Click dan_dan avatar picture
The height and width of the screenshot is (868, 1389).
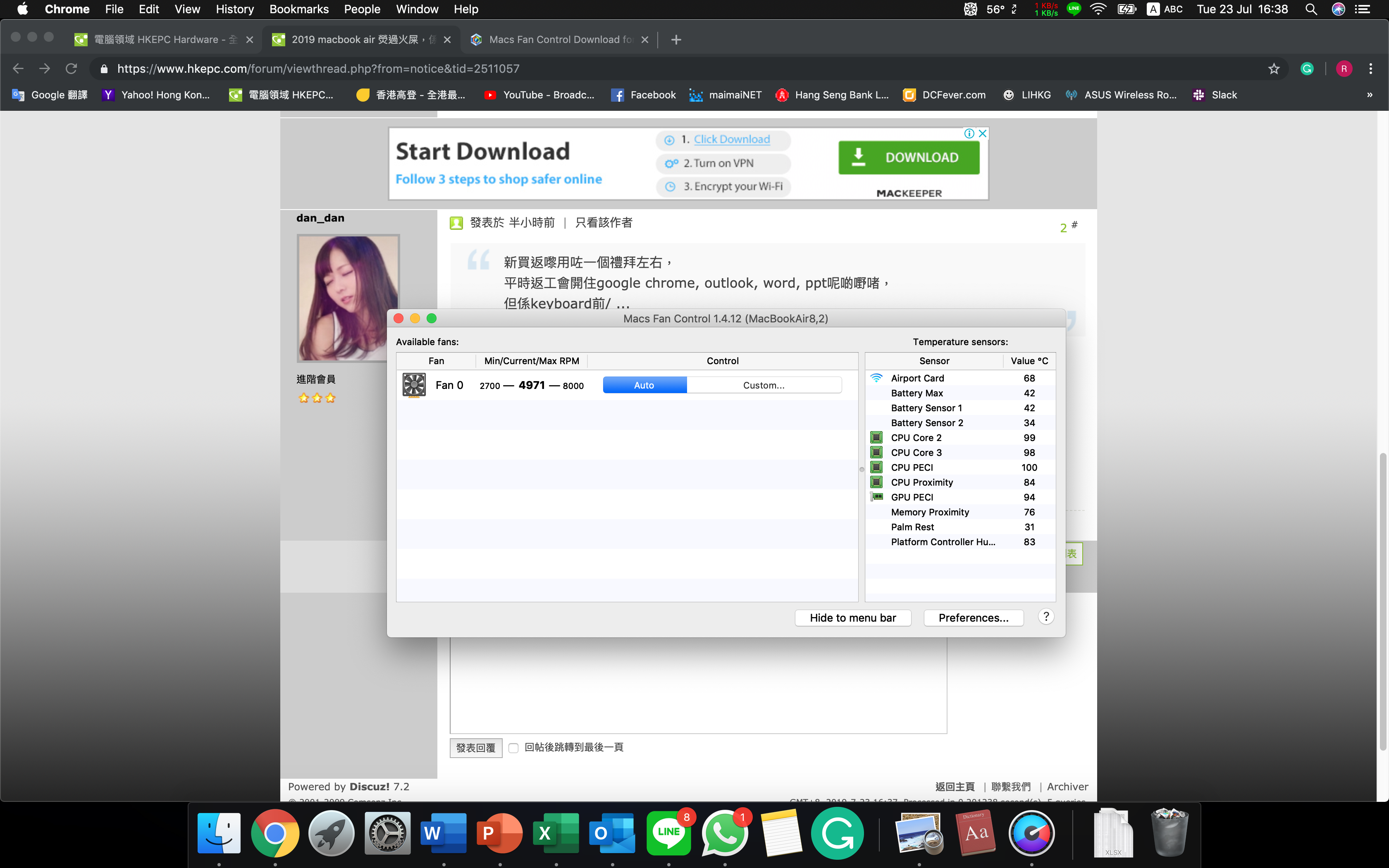[x=348, y=298]
